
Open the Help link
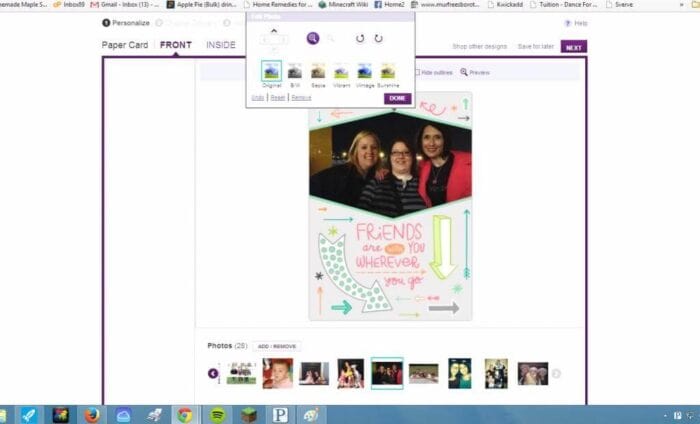pyautogui.click(x=576, y=23)
